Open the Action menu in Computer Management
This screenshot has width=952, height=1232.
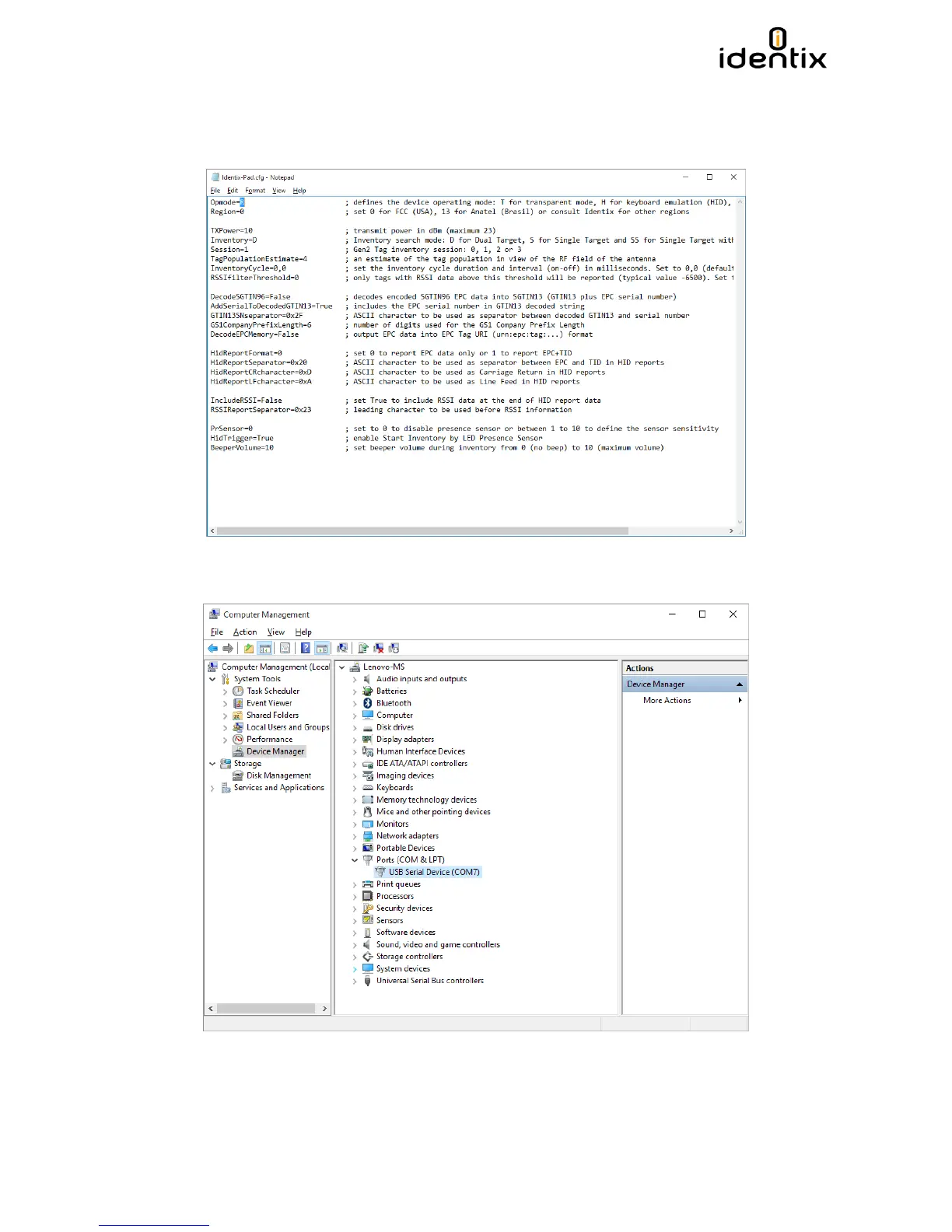pyautogui.click(x=245, y=632)
